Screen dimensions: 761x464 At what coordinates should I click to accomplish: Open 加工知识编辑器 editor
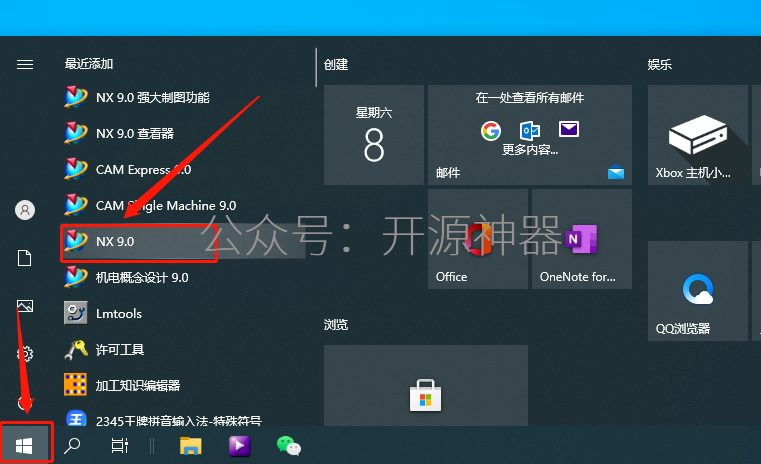coord(184,385)
